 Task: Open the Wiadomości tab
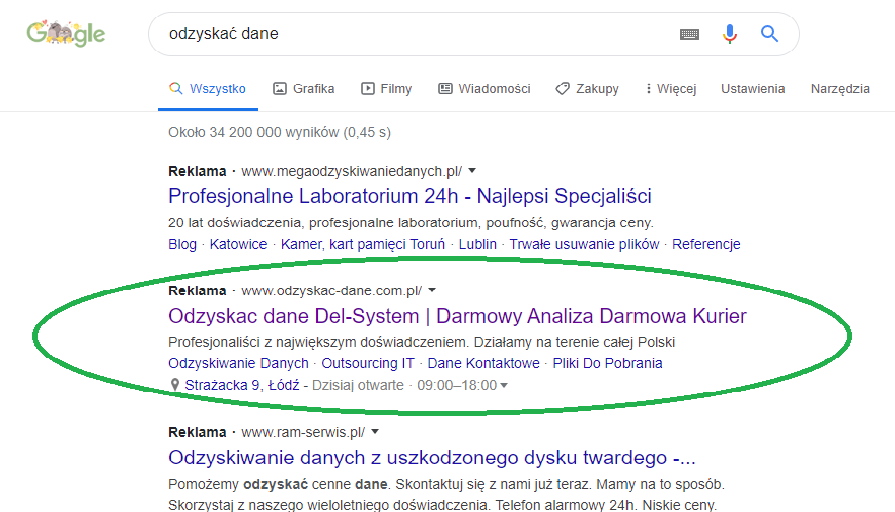pos(485,89)
